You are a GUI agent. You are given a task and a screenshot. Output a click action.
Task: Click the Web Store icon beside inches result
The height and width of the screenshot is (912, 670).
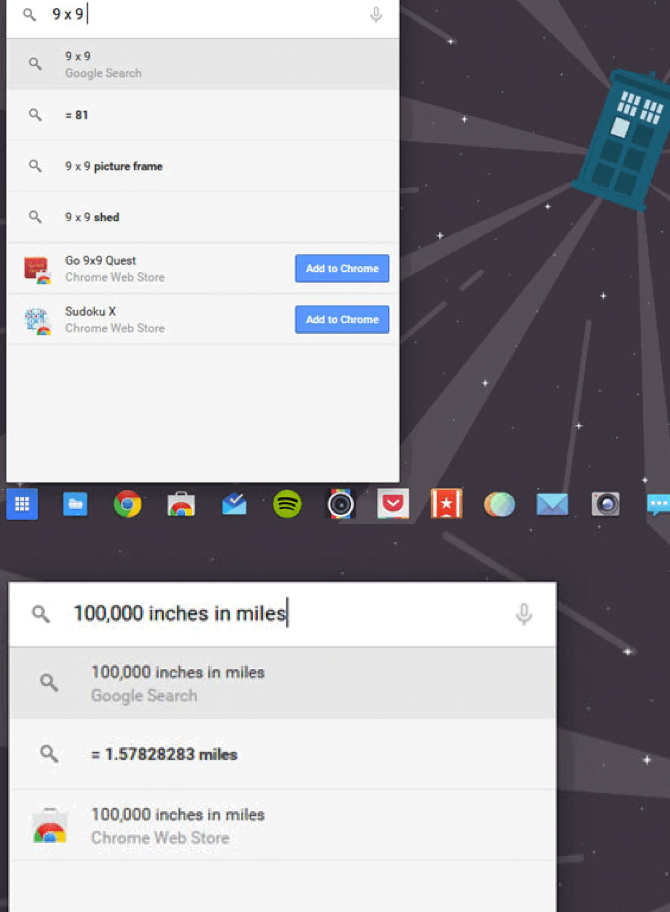(49, 826)
